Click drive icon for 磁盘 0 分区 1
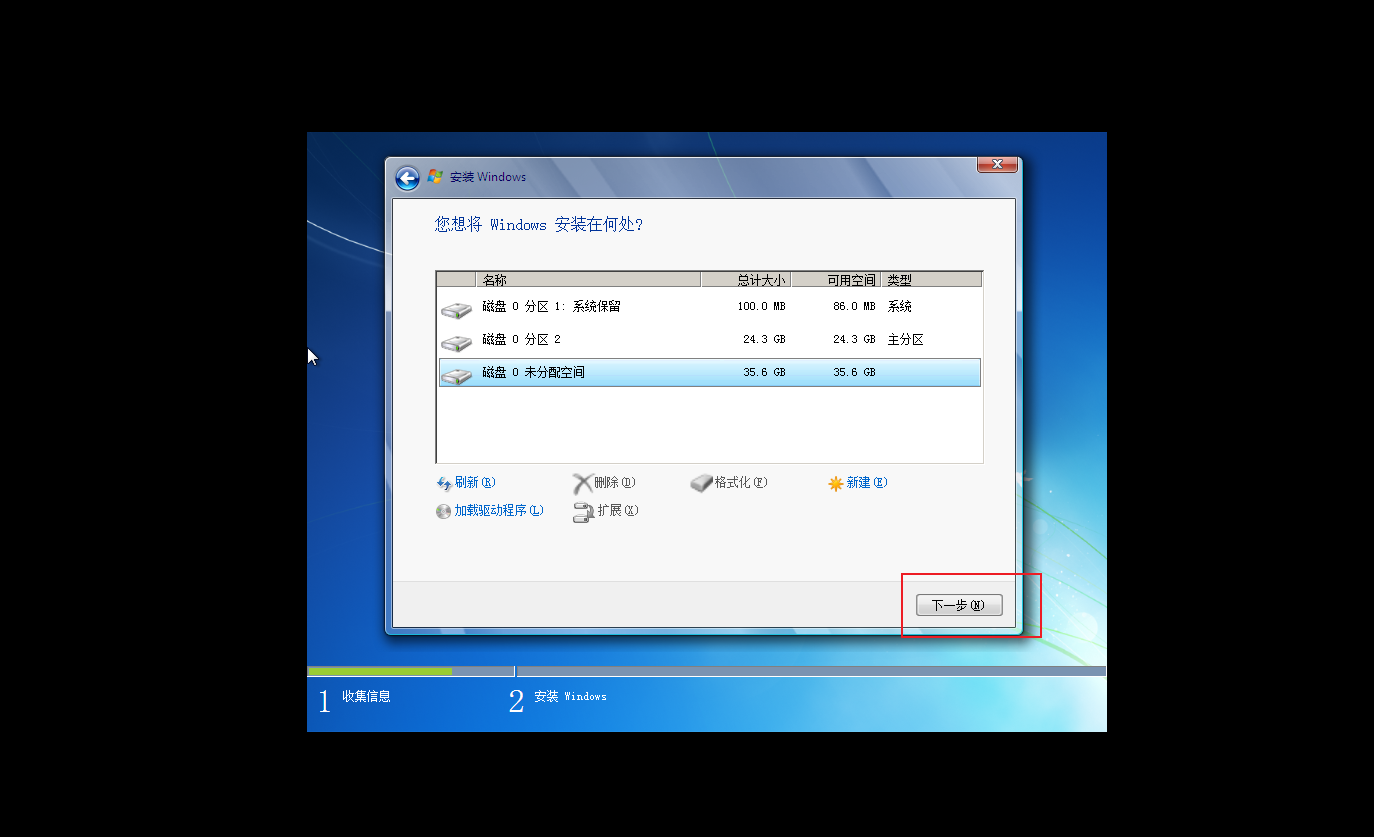 point(457,309)
